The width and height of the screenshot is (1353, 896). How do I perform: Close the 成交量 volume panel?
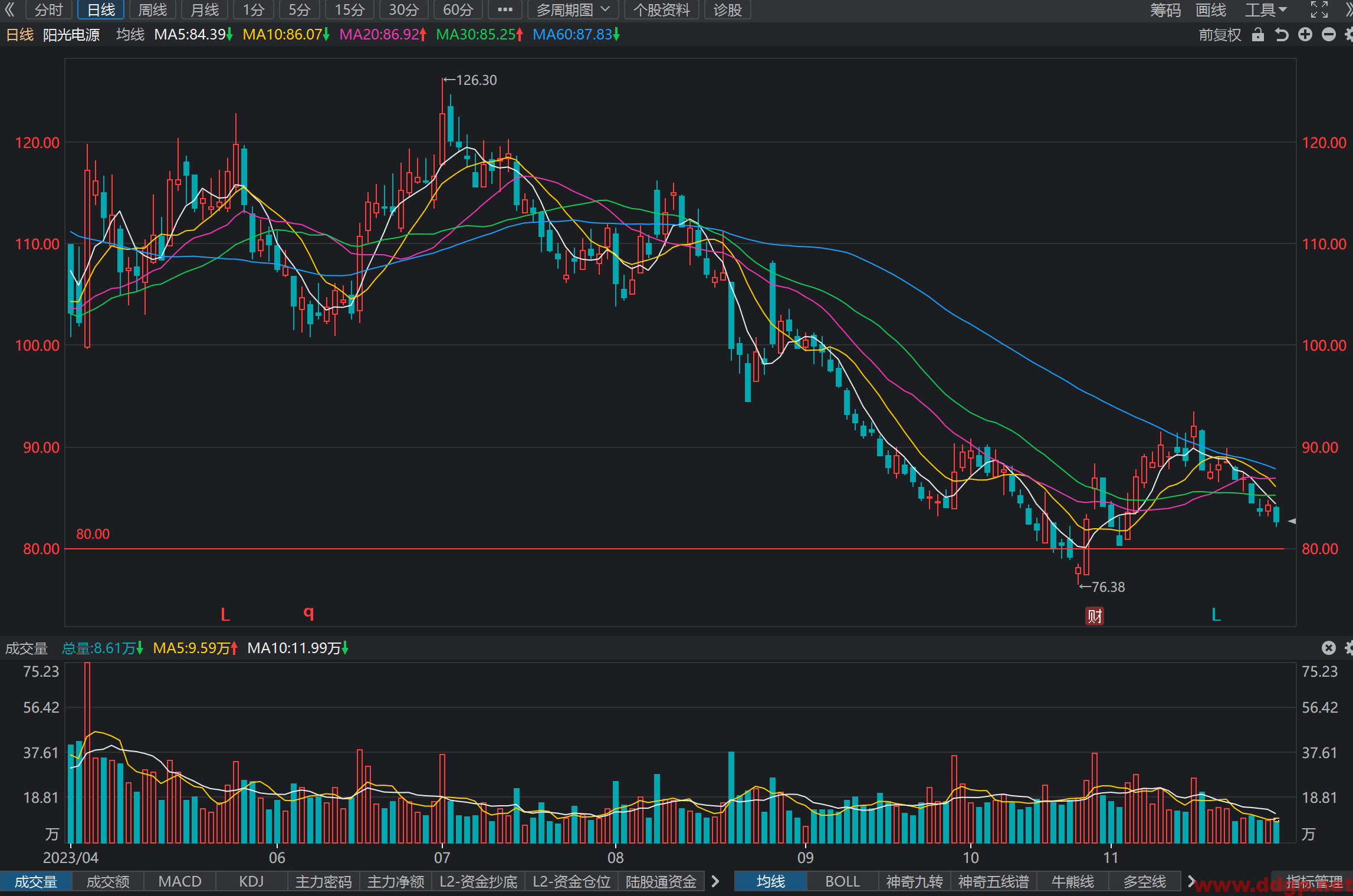point(1328,648)
